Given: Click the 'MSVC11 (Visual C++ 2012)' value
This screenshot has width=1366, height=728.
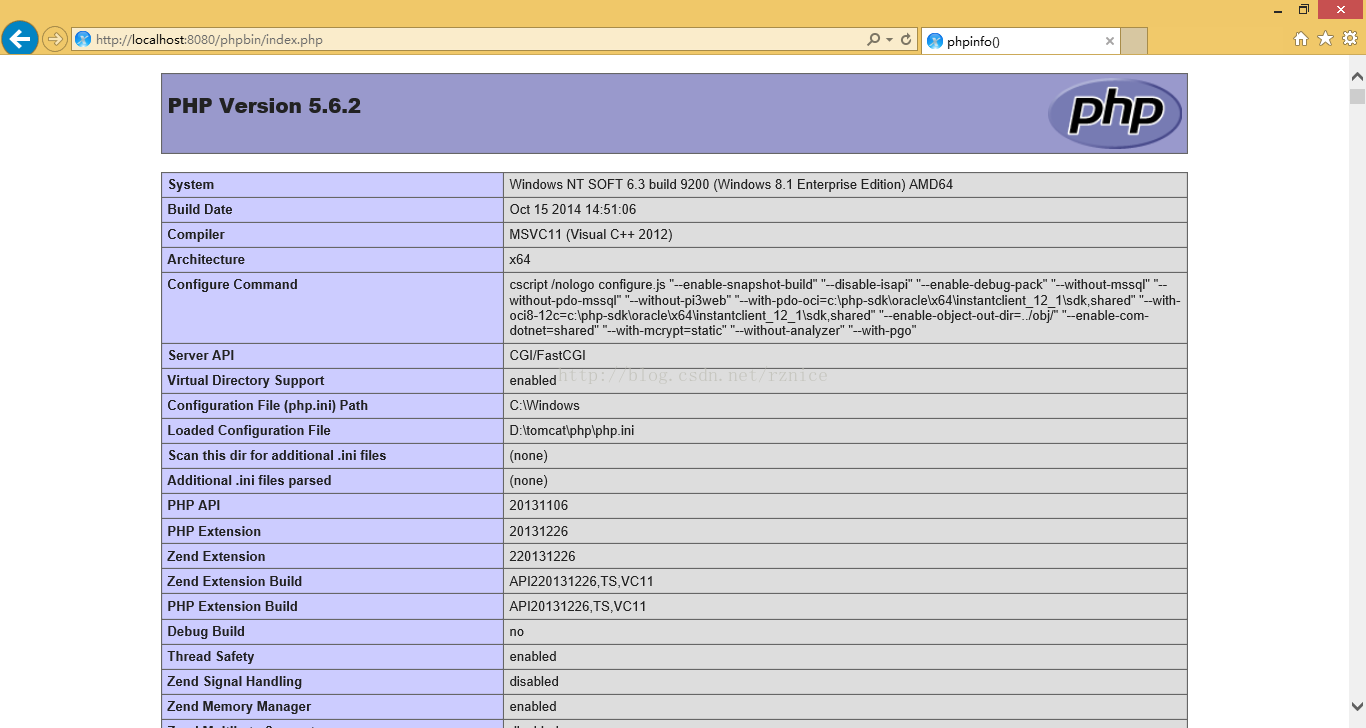Looking at the screenshot, I should tap(591, 235).
